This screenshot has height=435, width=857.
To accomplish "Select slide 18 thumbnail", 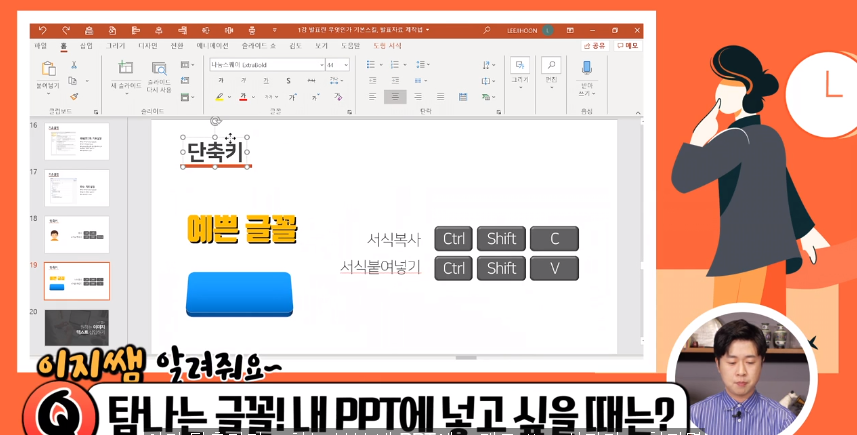I will click(x=77, y=234).
